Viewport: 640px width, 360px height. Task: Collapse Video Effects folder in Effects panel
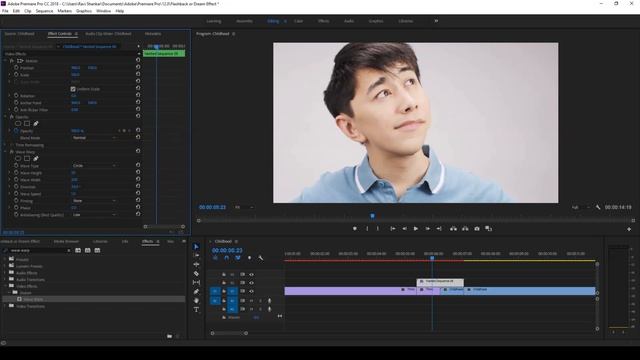5,286
